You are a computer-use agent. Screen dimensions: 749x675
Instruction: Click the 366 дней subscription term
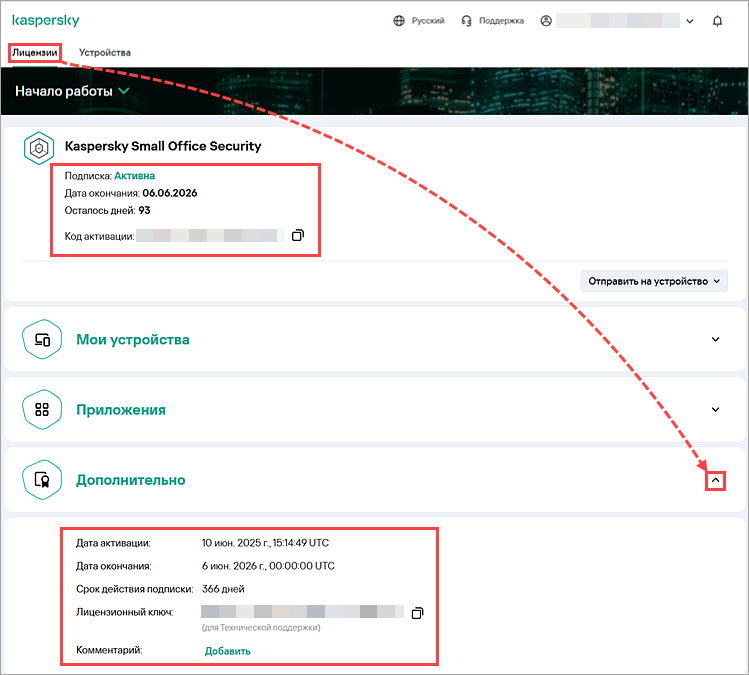coord(223,589)
